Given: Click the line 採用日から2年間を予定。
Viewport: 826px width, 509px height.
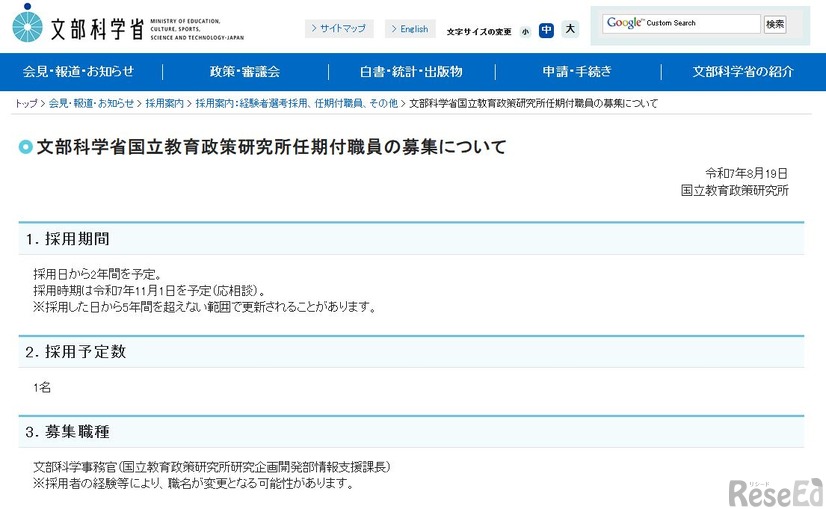Looking at the screenshot, I should (97, 274).
